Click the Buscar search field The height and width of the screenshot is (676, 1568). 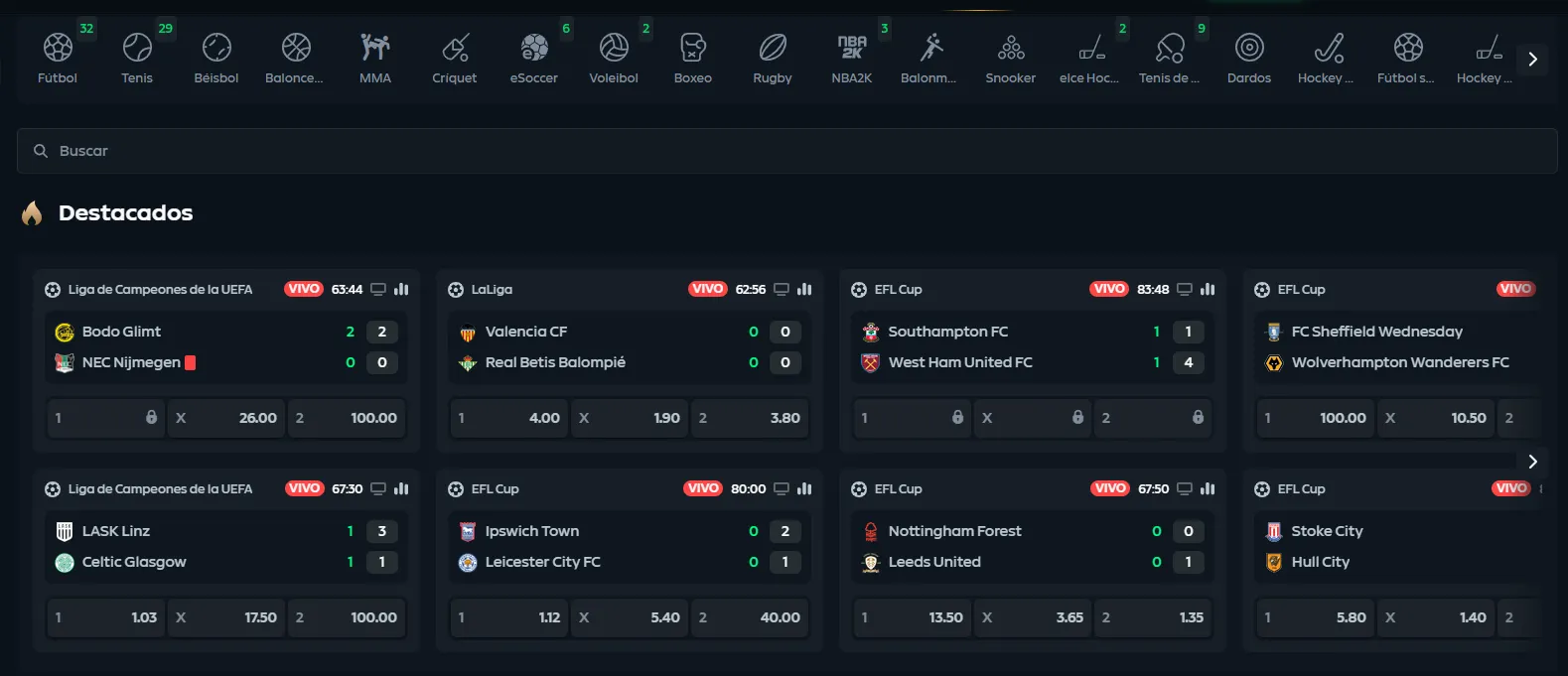786,151
